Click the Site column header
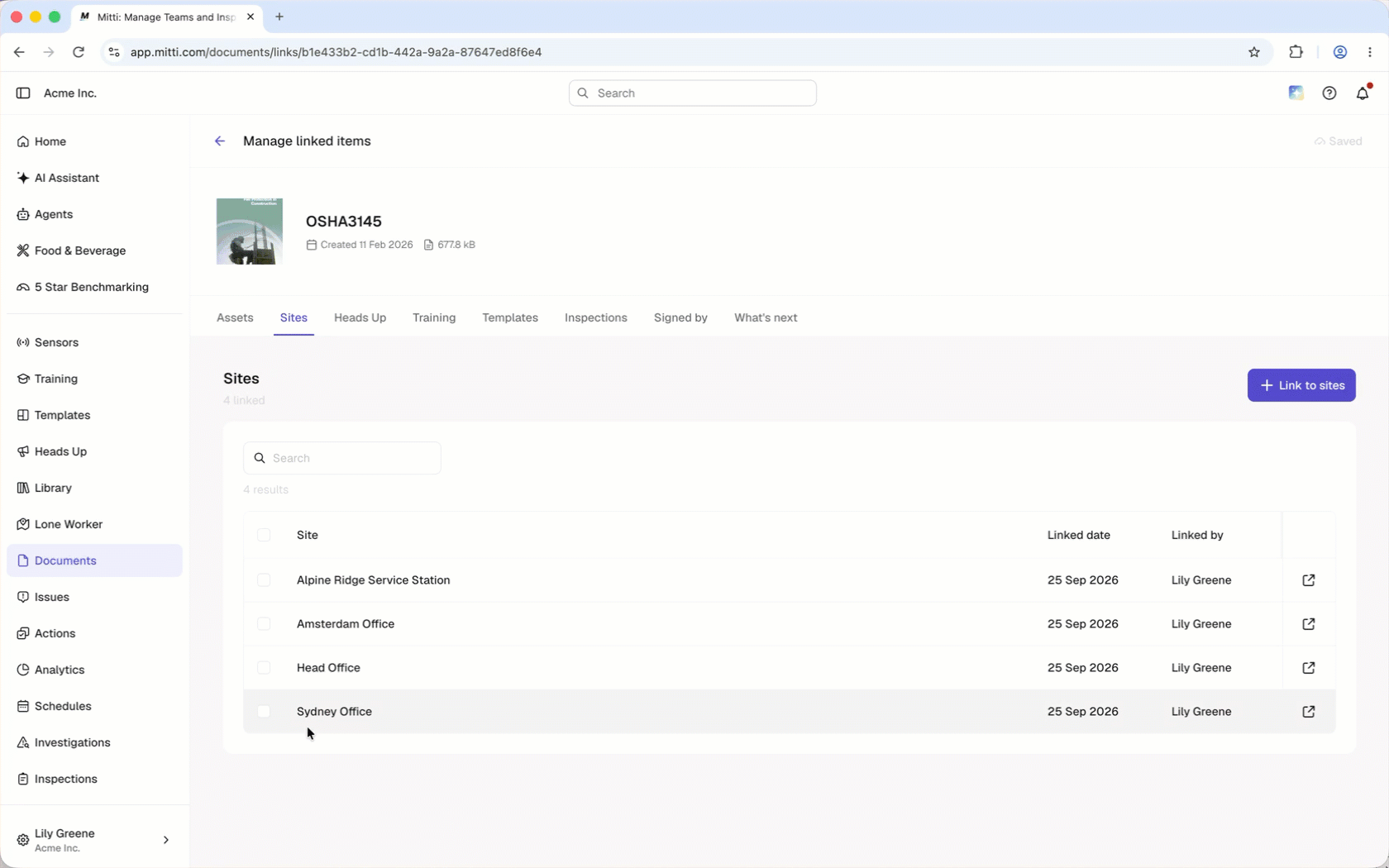This screenshot has width=1389, height=868. coord(308,536)
